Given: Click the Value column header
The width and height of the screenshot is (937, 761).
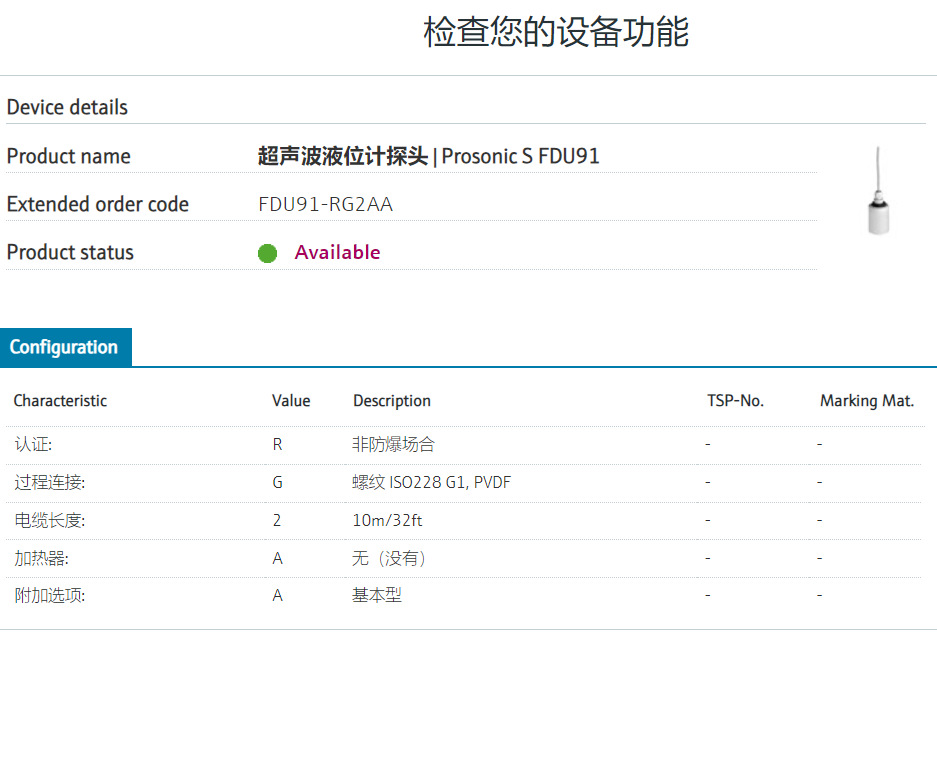Looking at the screenshot, I should click(x=291, y=401).
